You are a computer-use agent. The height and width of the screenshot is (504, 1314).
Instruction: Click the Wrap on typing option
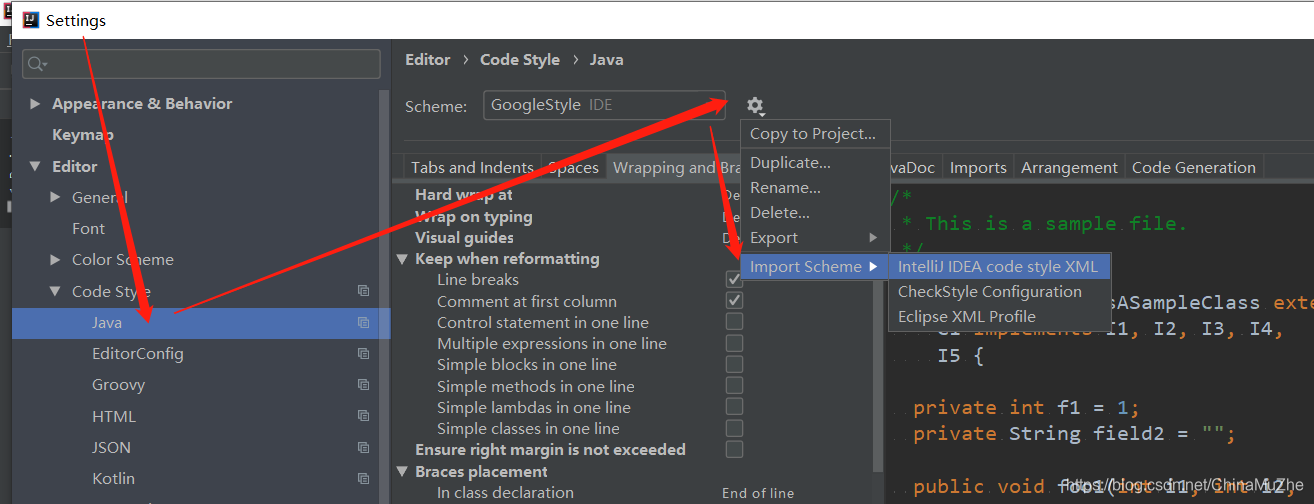[474, 217]
